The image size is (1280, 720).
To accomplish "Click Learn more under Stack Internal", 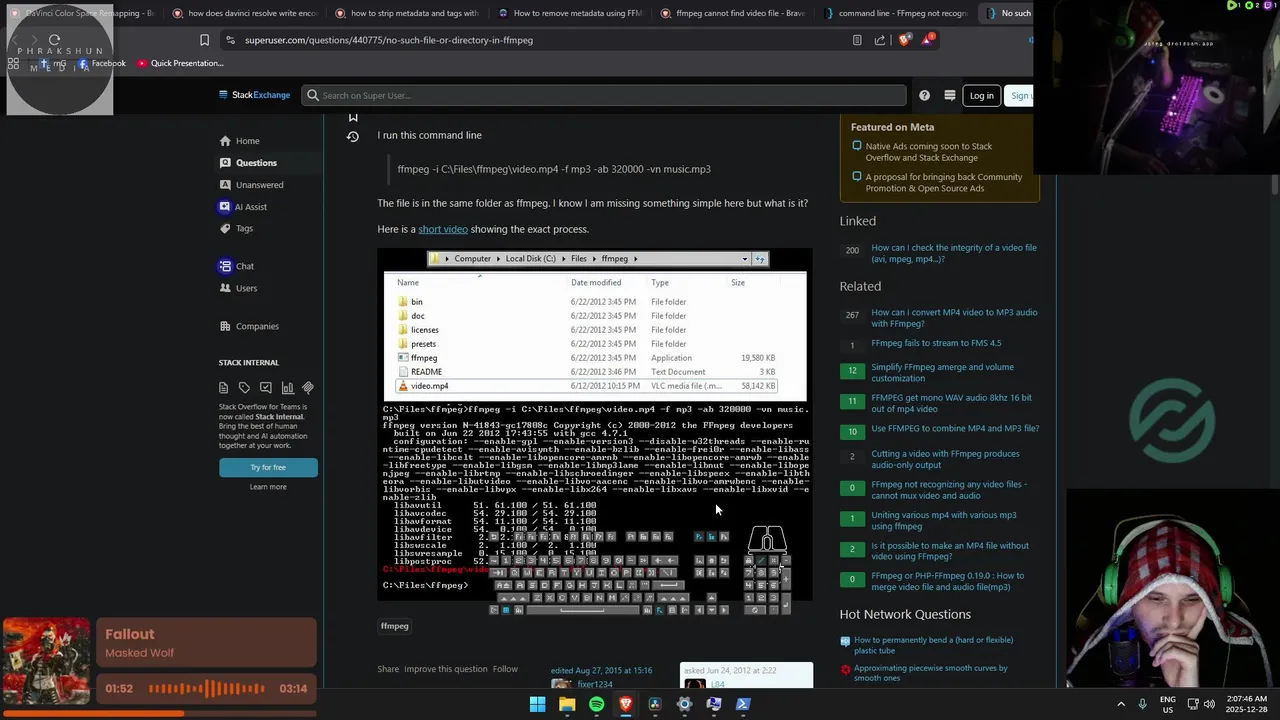I will pos(268,487).
